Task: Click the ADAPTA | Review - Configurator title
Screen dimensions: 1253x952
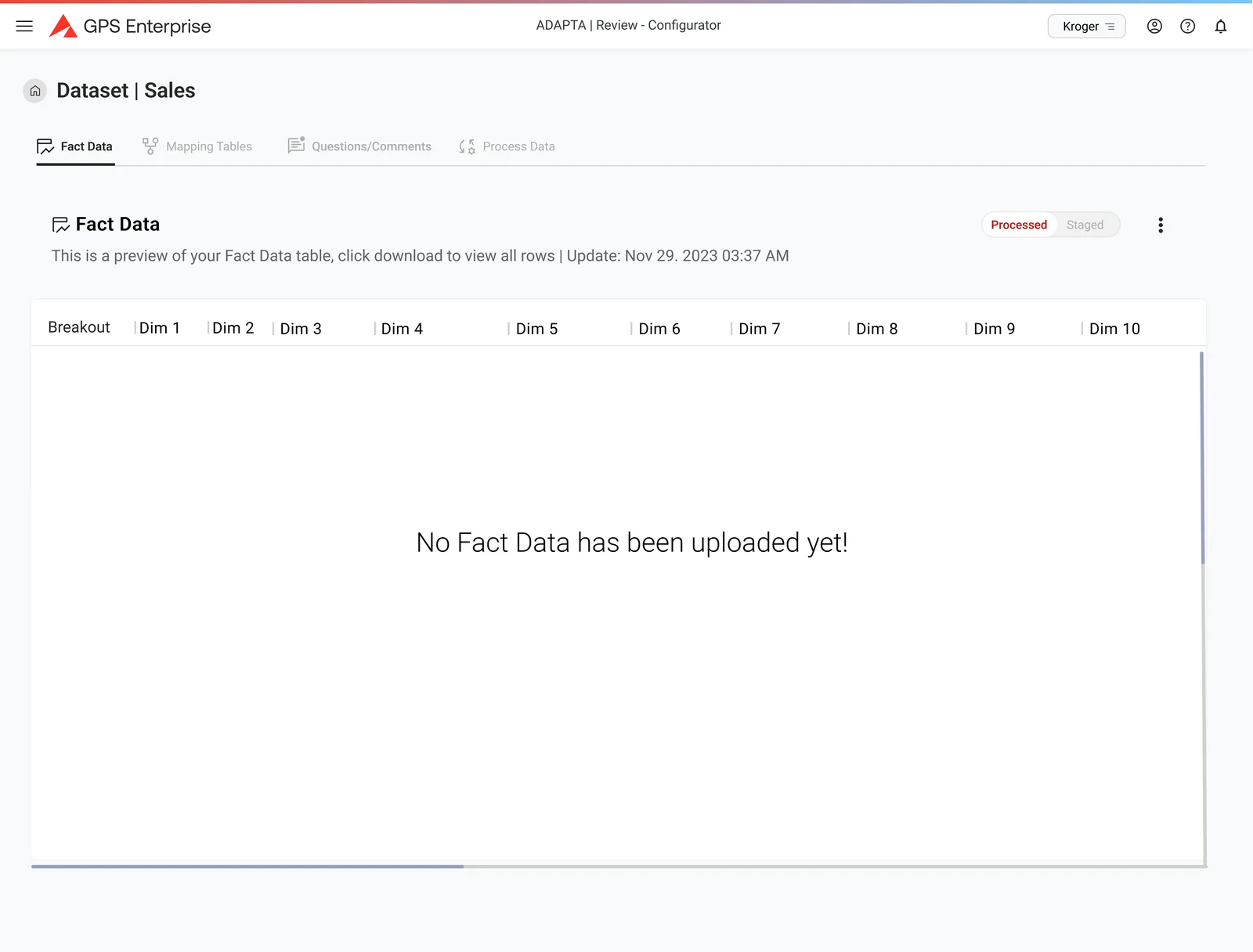Action: click(x=628, y=25)
